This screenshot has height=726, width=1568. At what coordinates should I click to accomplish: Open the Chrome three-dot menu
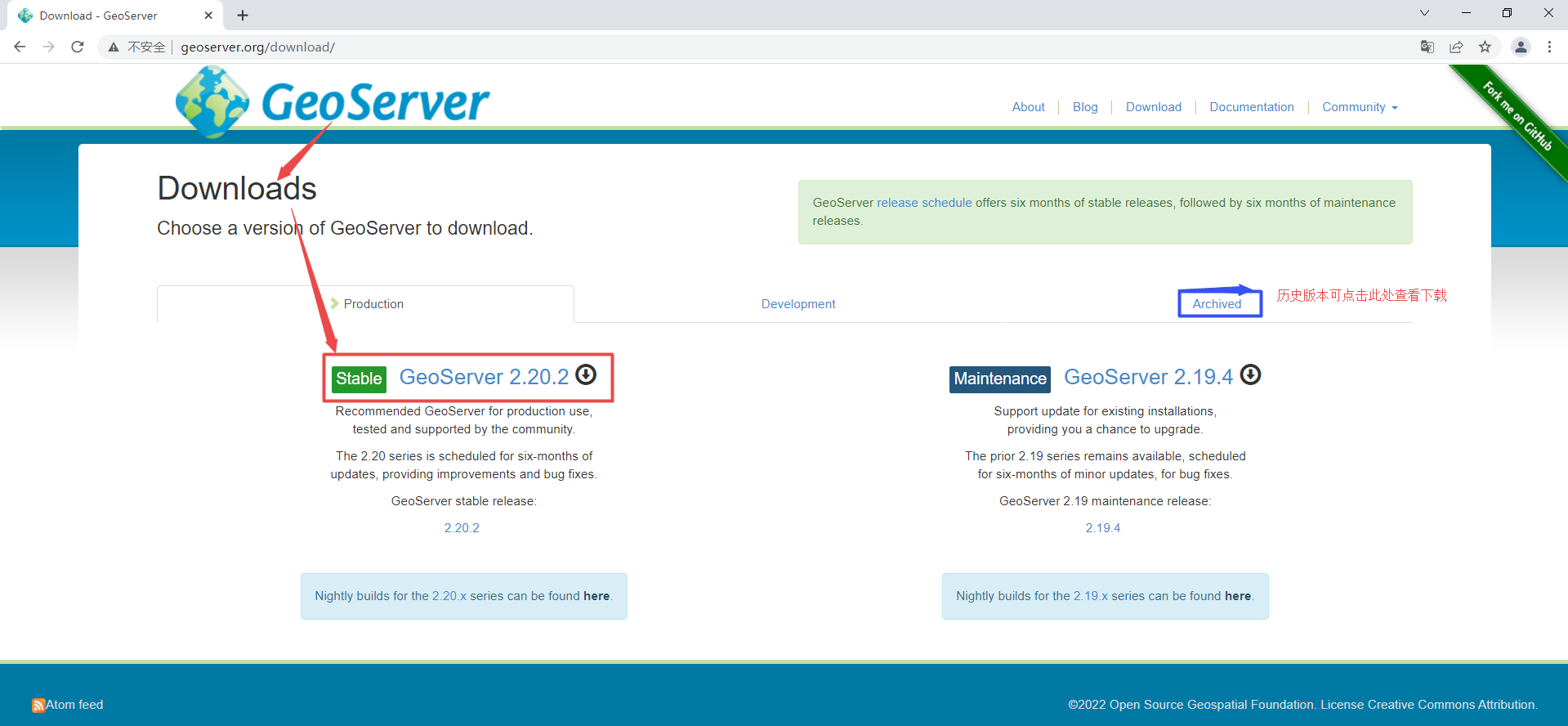(1549, 47)
